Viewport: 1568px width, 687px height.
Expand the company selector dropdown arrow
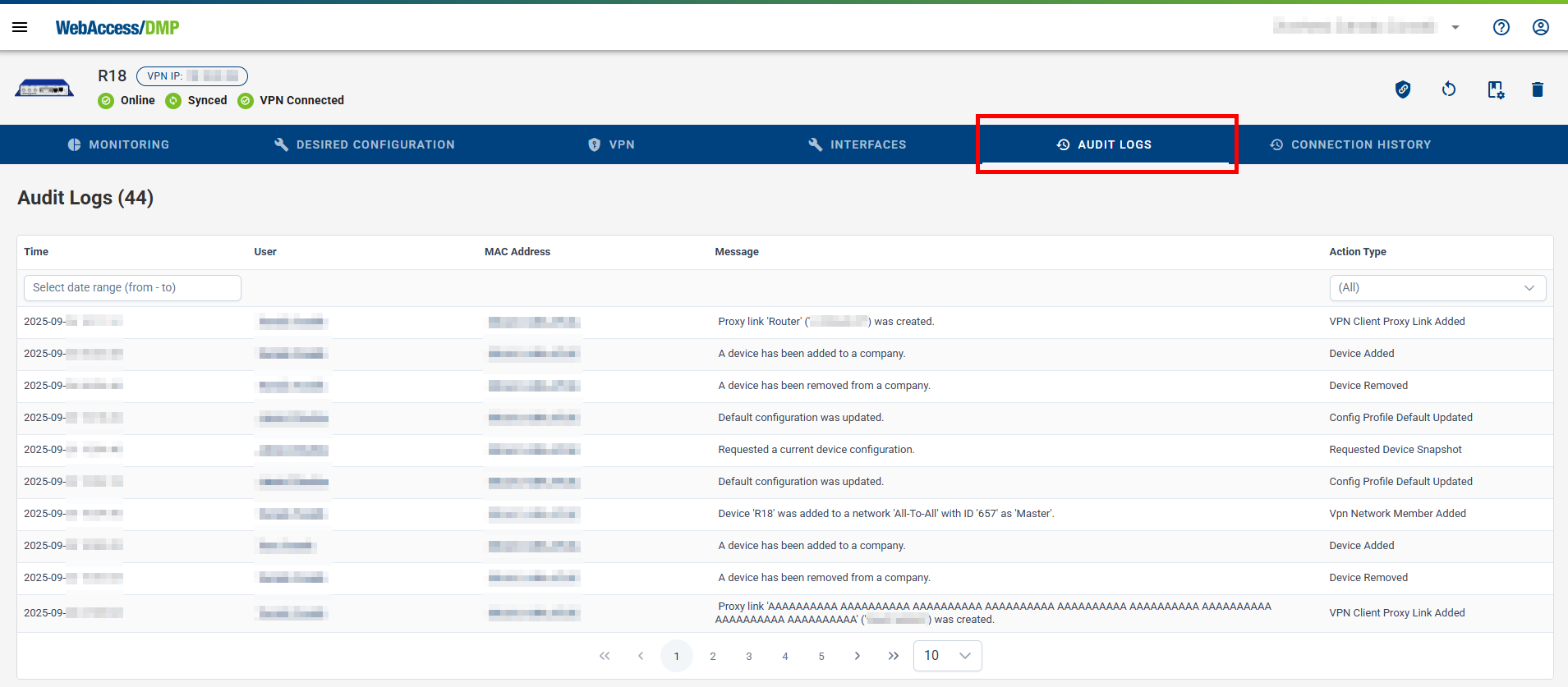[1455, 27]
